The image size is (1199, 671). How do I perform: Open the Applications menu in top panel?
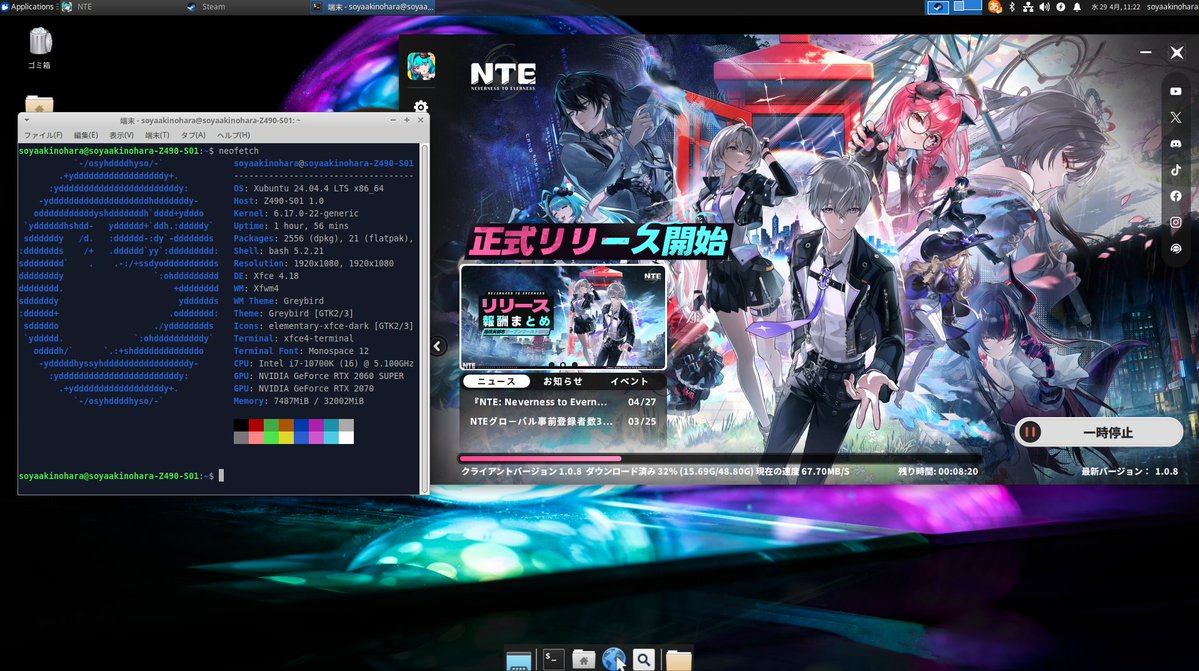tap(28, 7)
